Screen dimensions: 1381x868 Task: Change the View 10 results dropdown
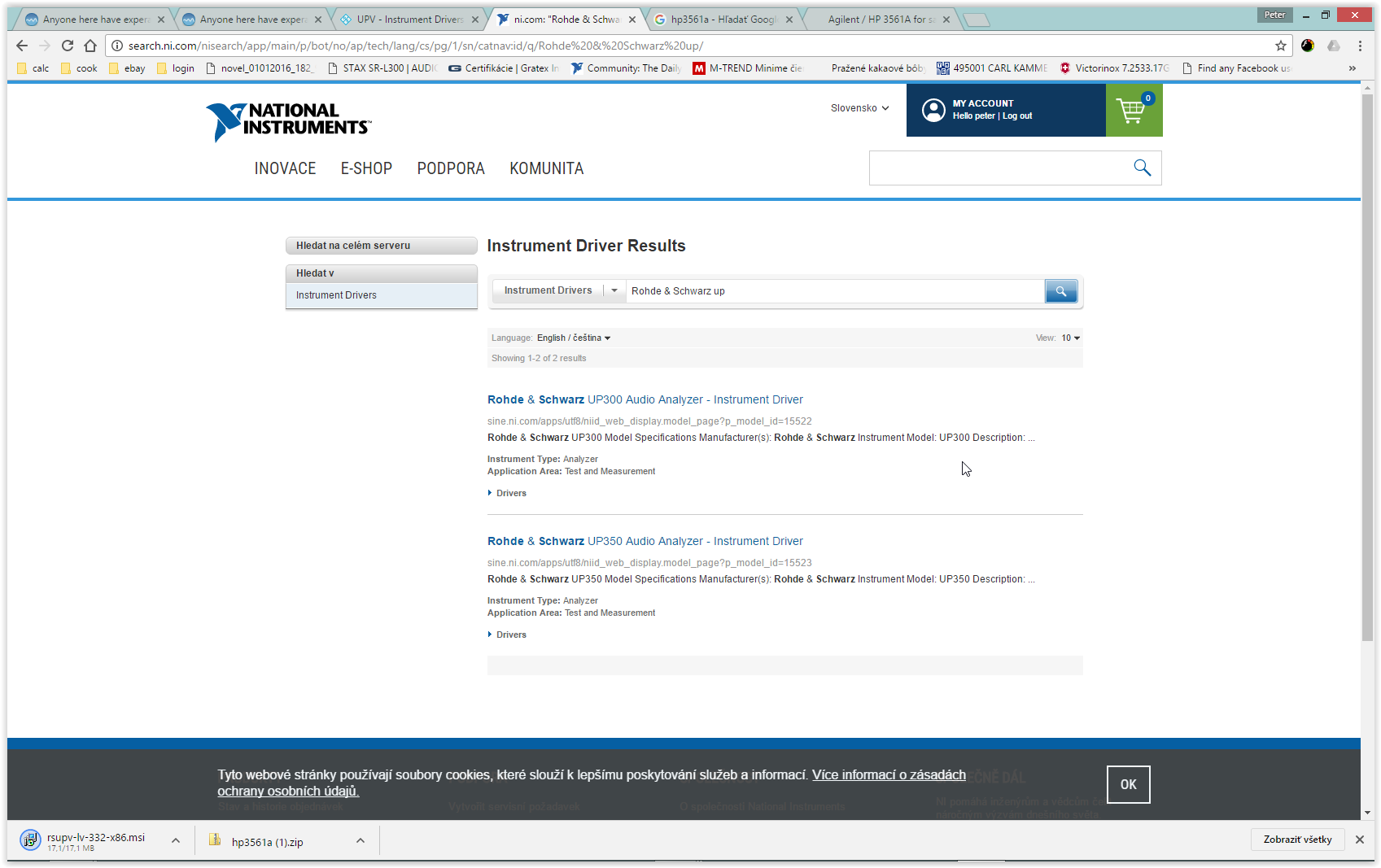(1071, 338)
